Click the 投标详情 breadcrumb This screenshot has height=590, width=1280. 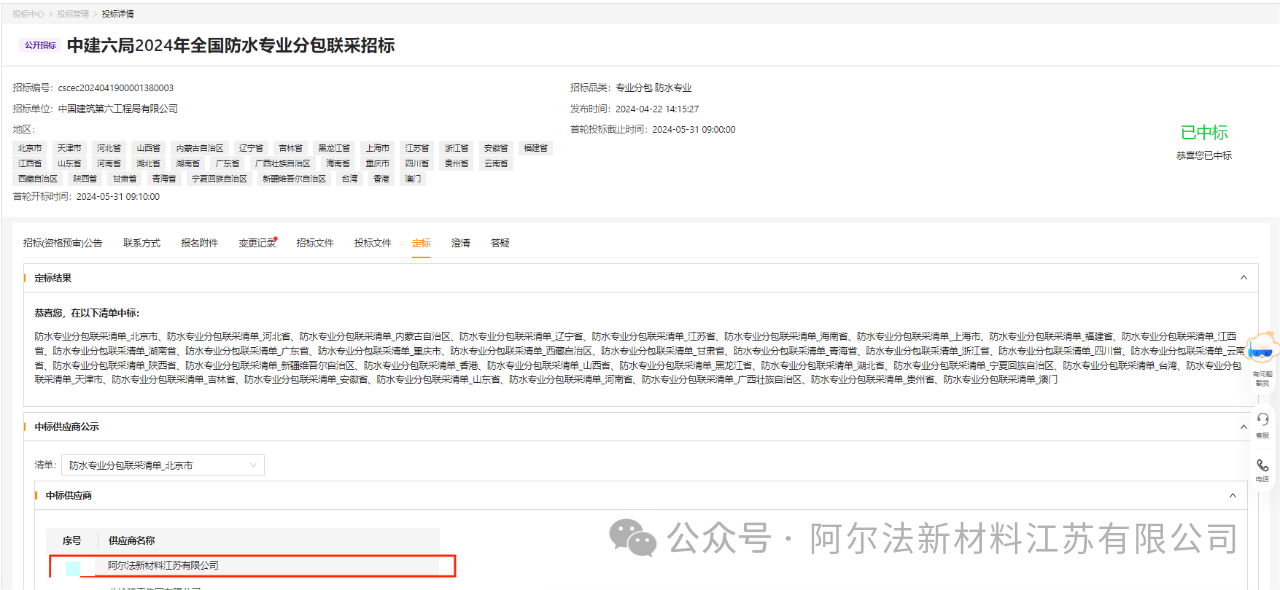pos(118,14)
